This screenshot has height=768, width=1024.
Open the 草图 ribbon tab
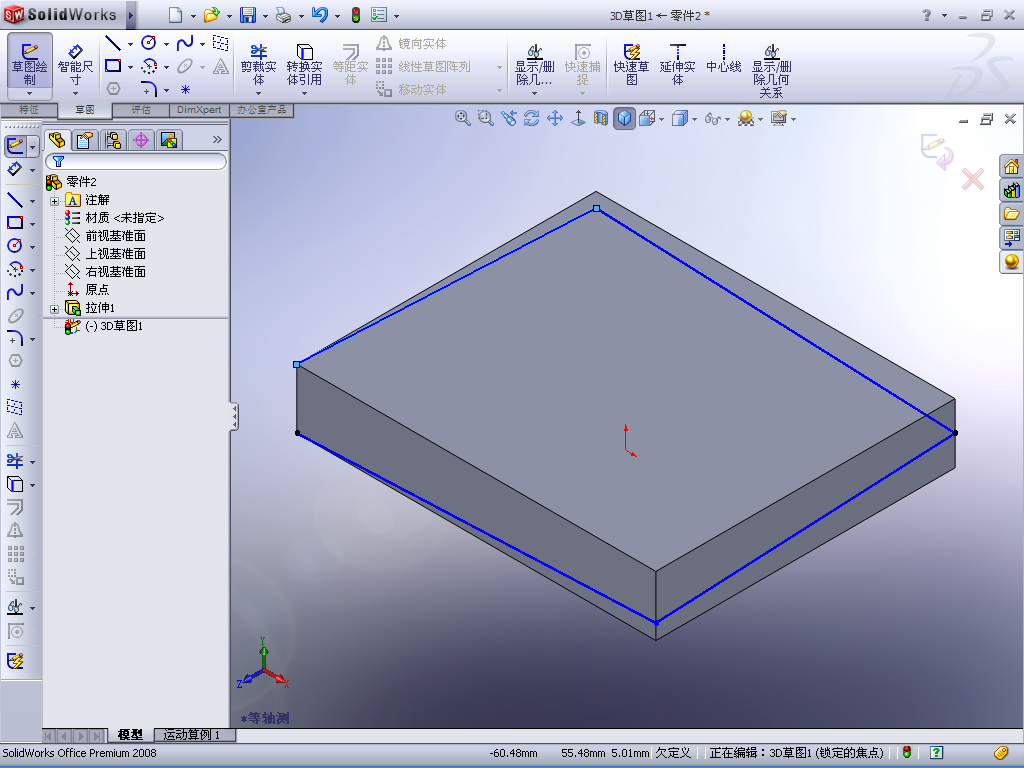[x=85, y=110]
